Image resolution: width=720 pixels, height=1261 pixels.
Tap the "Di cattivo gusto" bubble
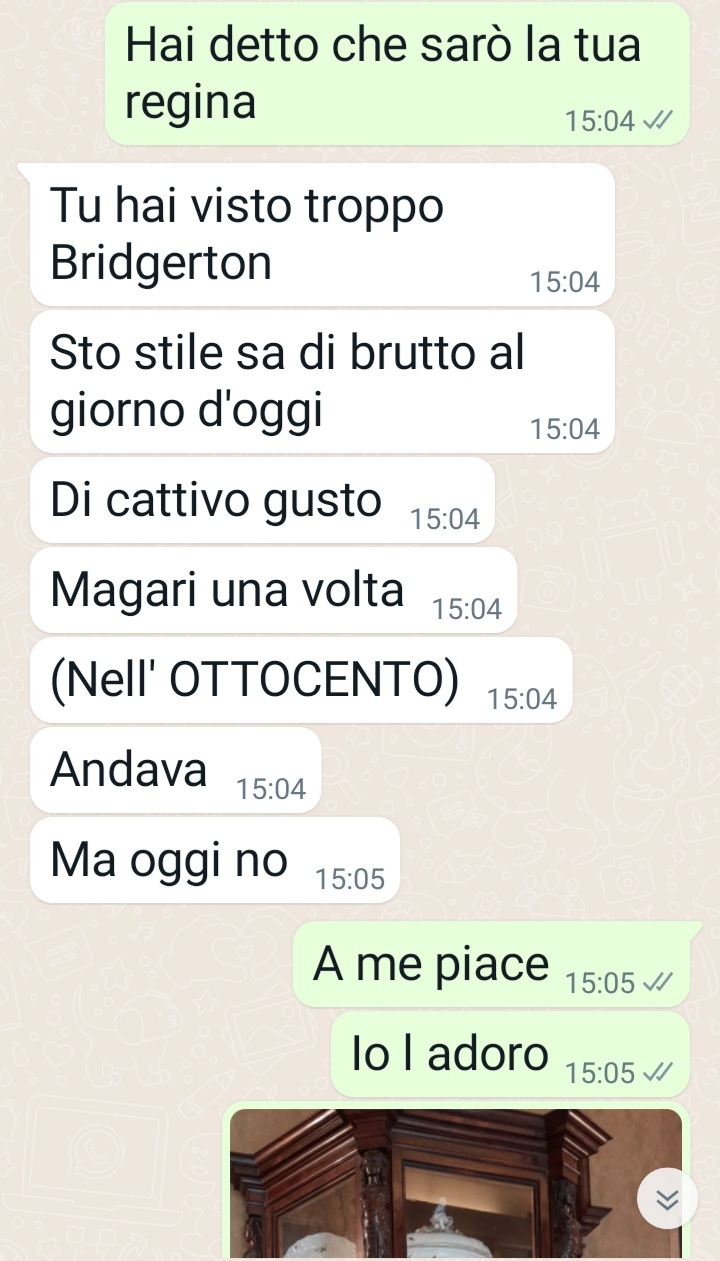[262, 500]
